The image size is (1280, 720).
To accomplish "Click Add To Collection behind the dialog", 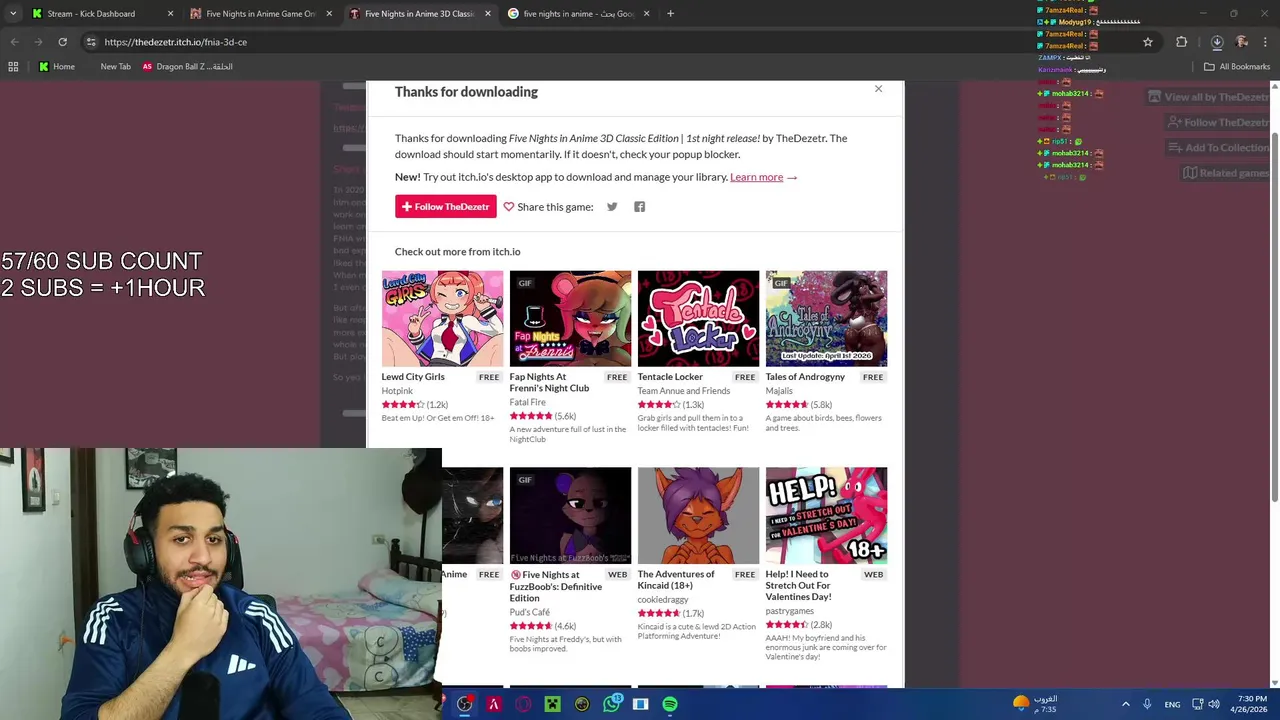I will pyautogui.click(x=1218, y=148).
